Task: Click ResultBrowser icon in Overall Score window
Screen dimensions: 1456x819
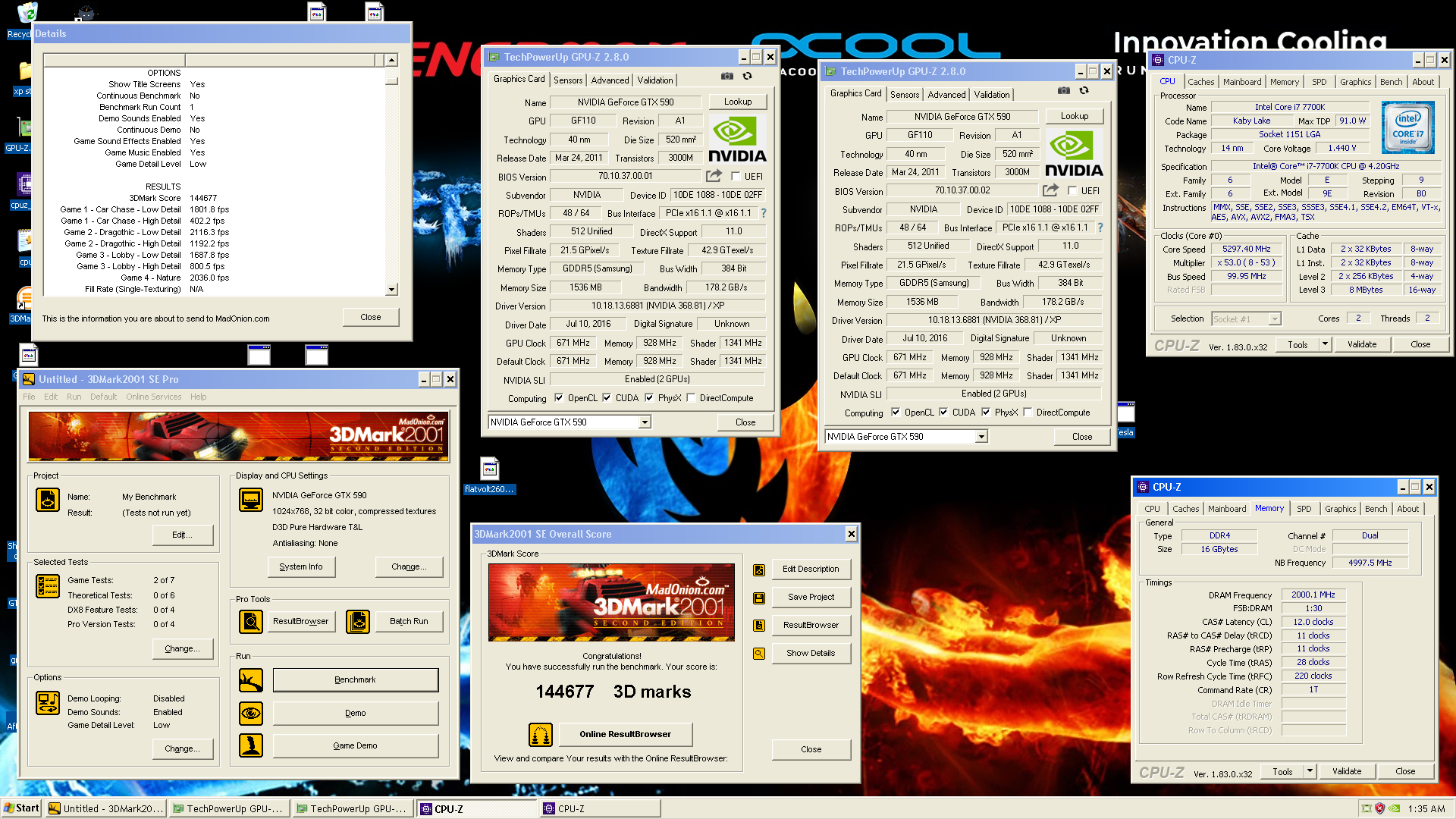Action: (x=758, y=626)
